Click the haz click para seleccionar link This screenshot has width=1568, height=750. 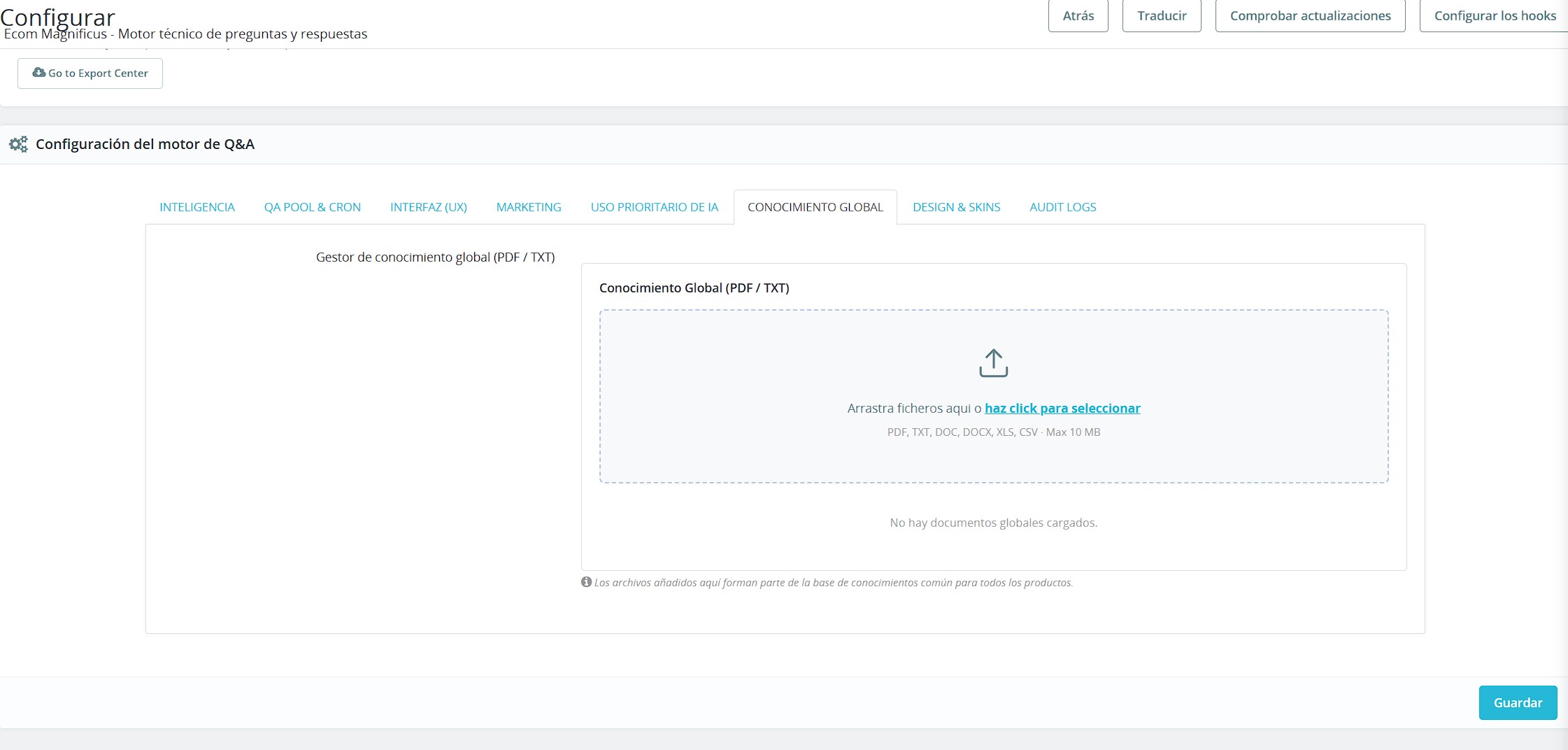[x=1062, y=408]
